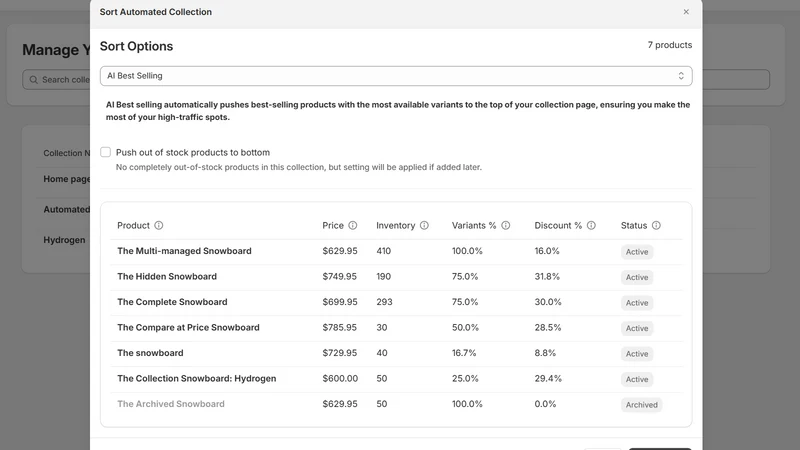Show info for the Price column
The width and height of the screenshot is (800, 450).
tap(353, 226)
